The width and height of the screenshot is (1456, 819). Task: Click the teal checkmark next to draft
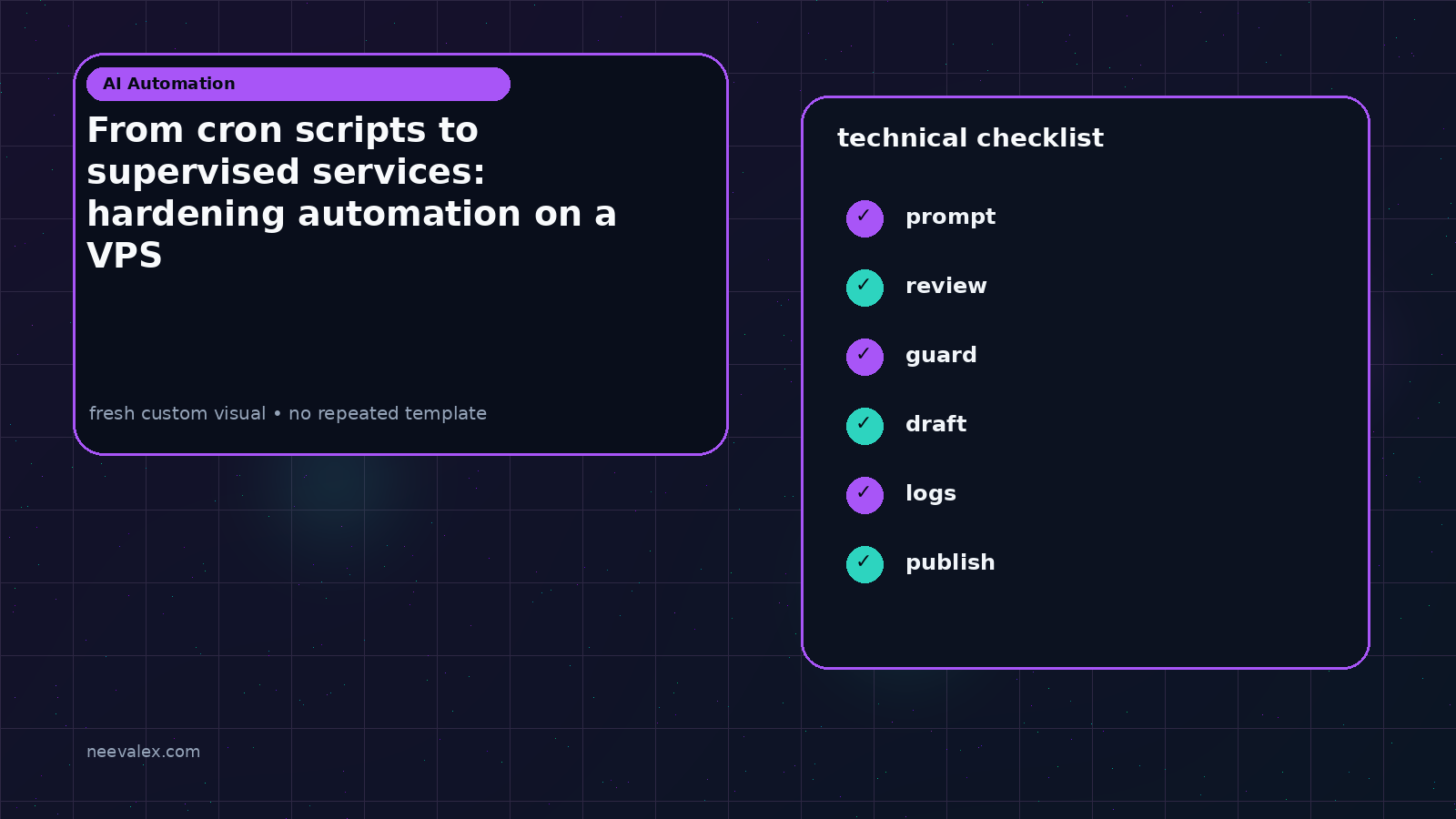point(864,426)
